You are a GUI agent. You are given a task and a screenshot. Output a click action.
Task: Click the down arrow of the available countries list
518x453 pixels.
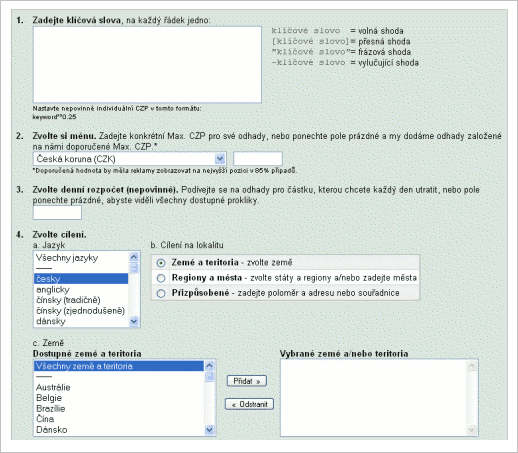tap(210, 430)
